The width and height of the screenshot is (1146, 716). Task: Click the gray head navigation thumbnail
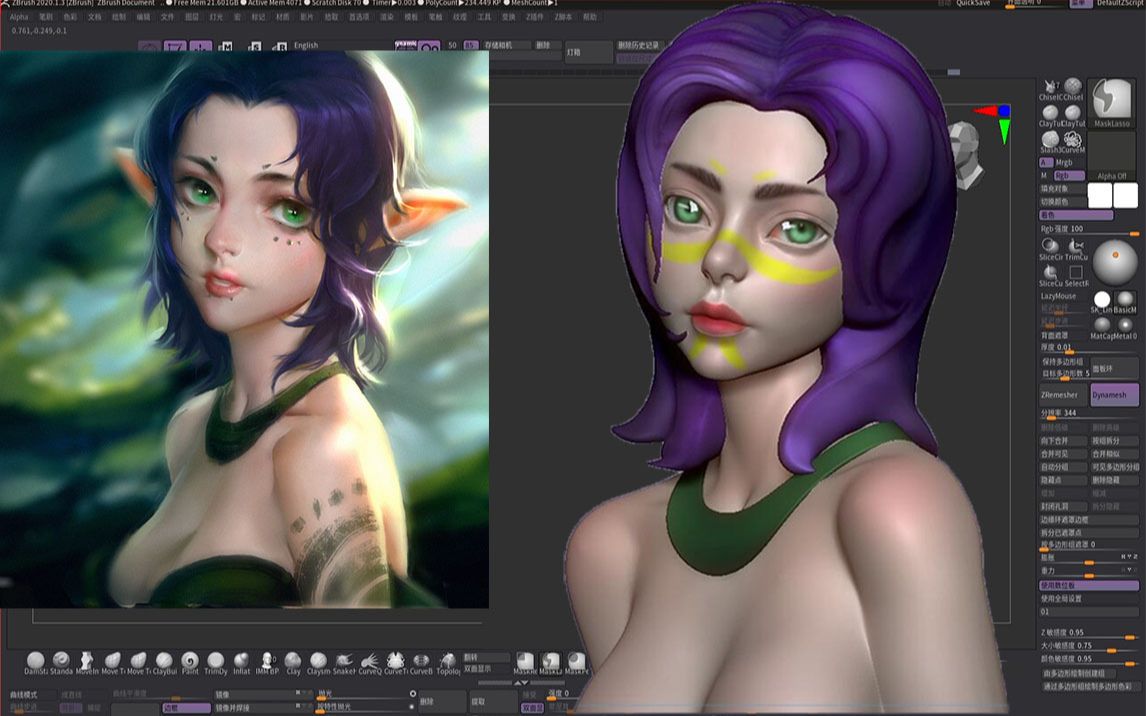[968, 156]
